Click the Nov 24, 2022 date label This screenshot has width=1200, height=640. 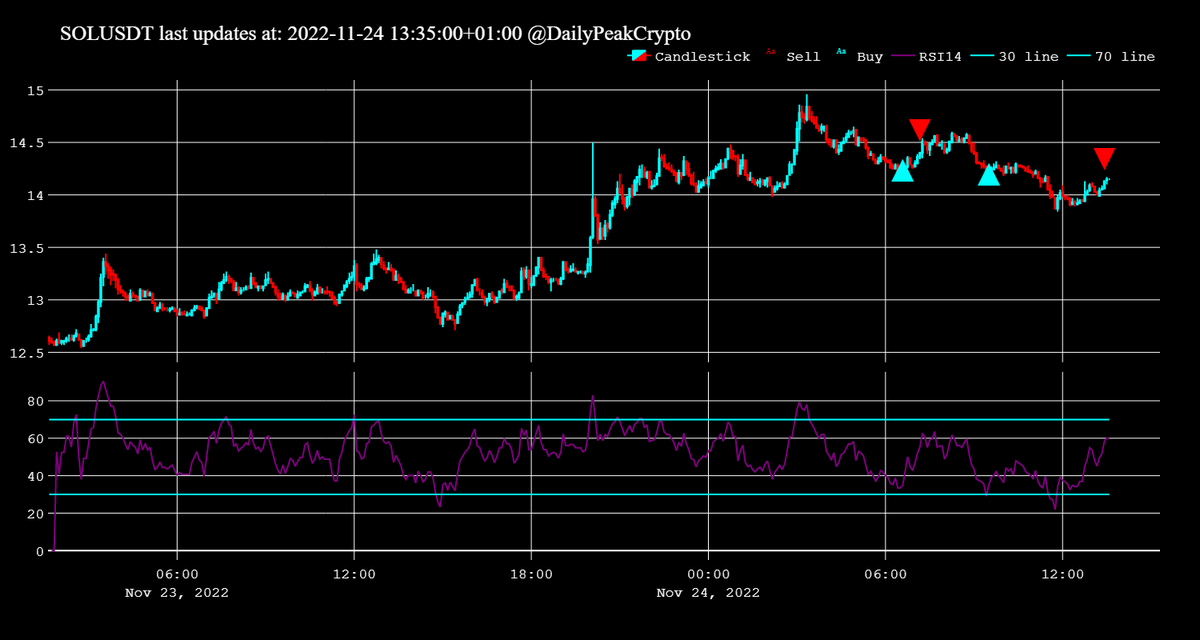(708, 593)
